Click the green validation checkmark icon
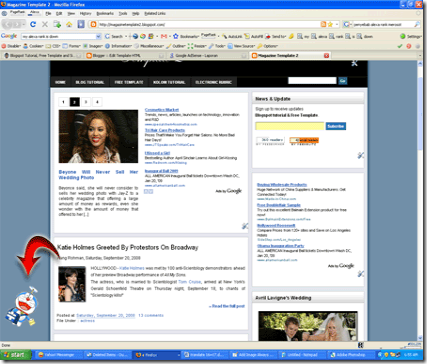The image size is (427, 364). (x=400, y=46)
